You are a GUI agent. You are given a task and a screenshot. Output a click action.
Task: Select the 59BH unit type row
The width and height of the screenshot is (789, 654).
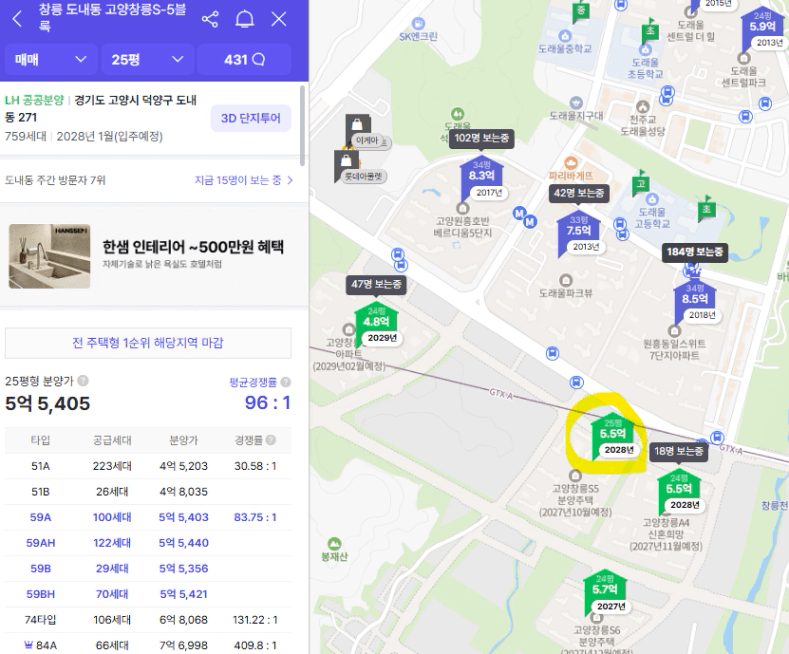click(148, 595)
